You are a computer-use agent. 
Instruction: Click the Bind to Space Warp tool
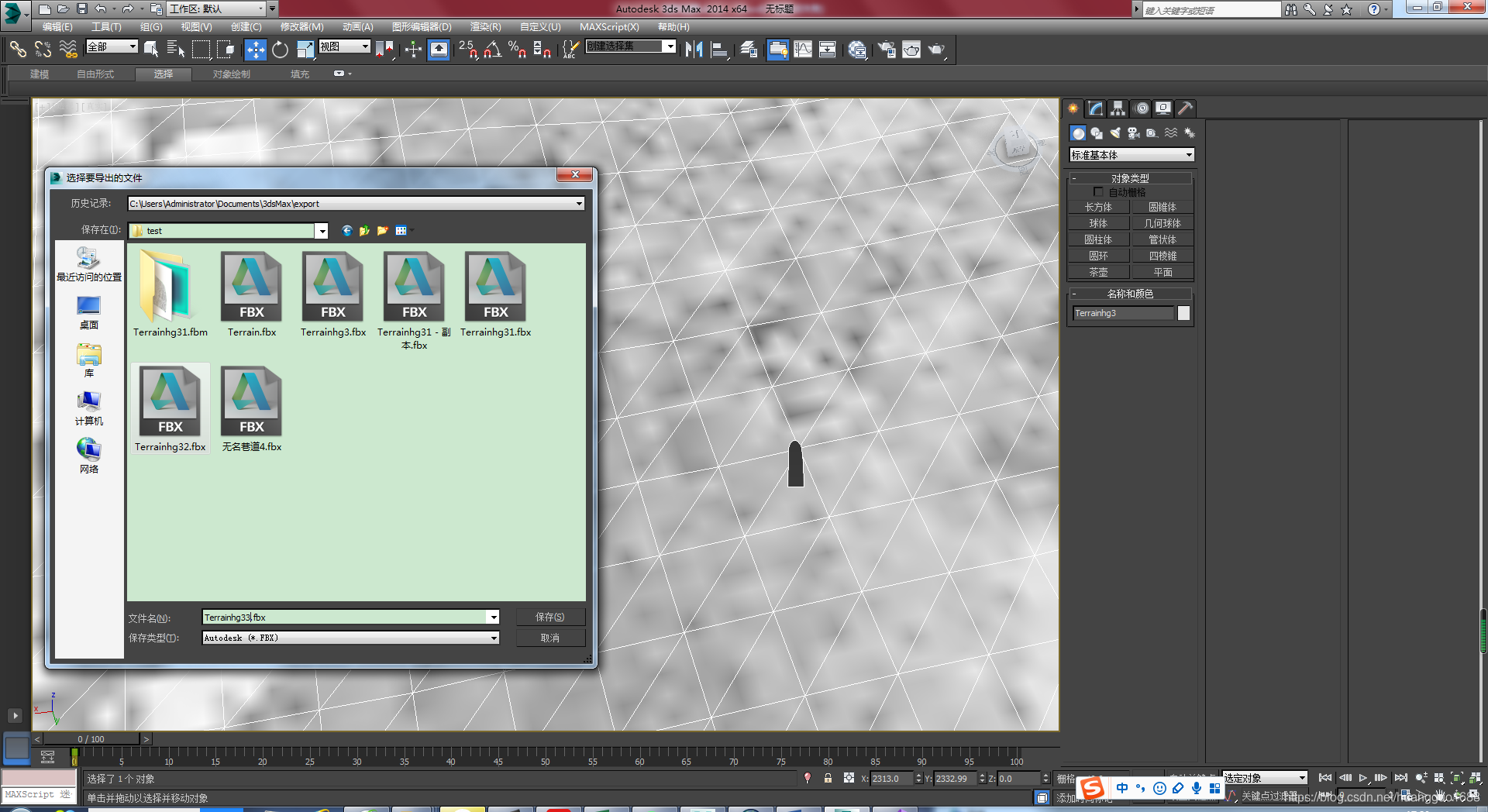tap(68, 50)
